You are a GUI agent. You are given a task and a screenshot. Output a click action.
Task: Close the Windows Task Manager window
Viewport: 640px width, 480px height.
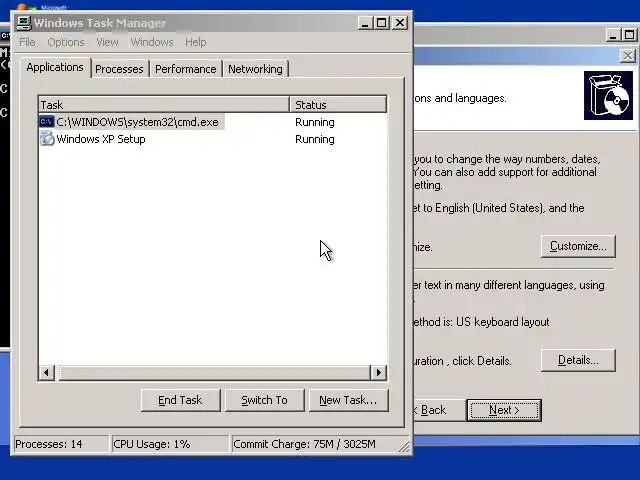click(400, 23)
